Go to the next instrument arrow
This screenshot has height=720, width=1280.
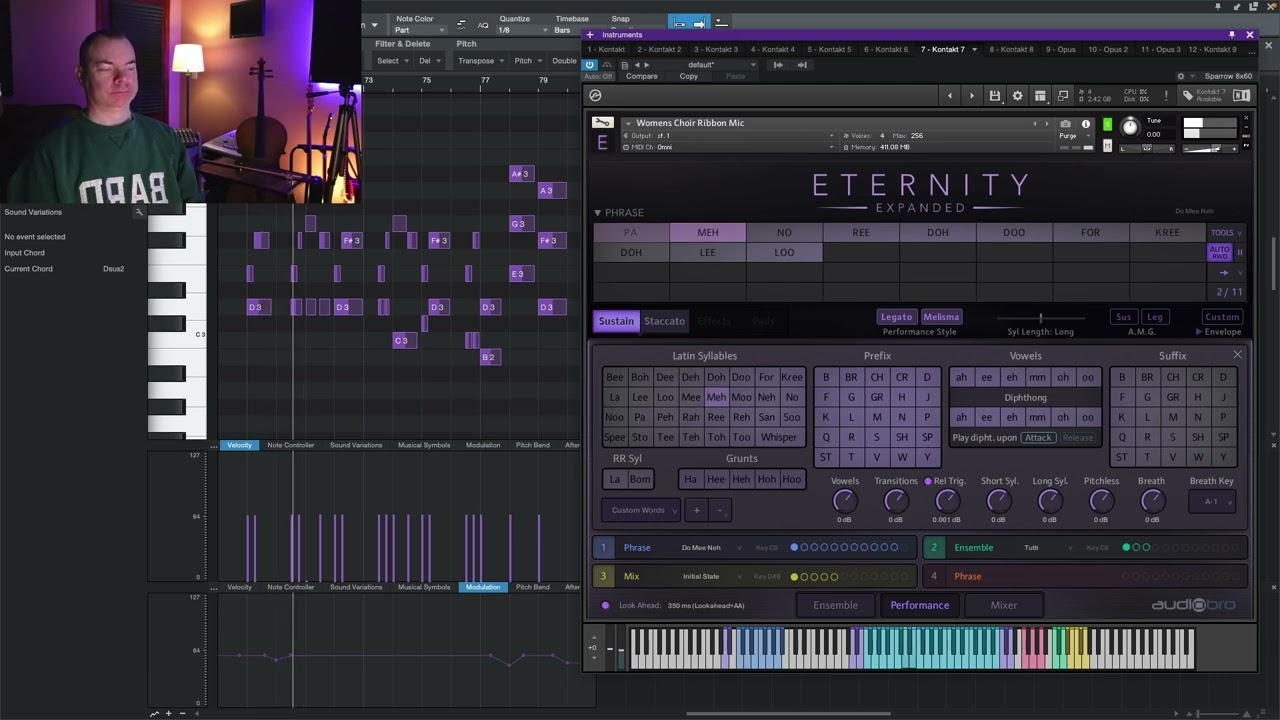click(972, 96)
